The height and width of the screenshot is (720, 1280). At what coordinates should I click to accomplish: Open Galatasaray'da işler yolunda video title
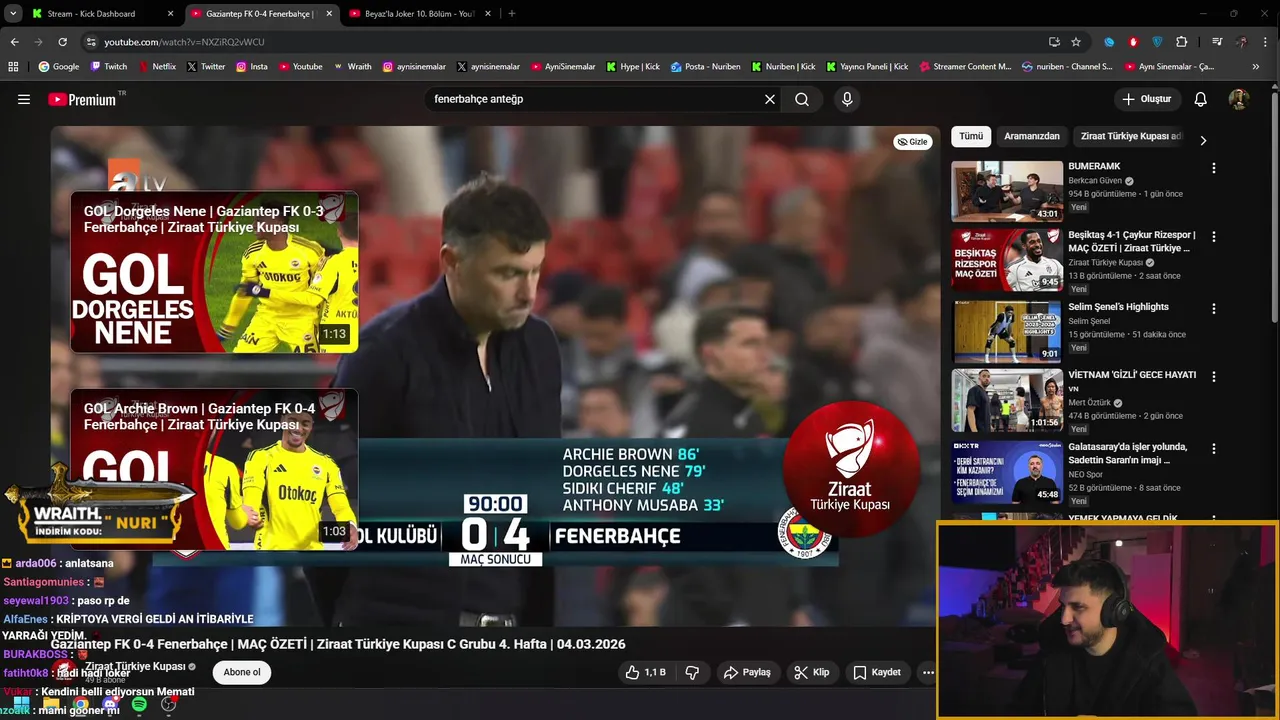coord(1127,453)
